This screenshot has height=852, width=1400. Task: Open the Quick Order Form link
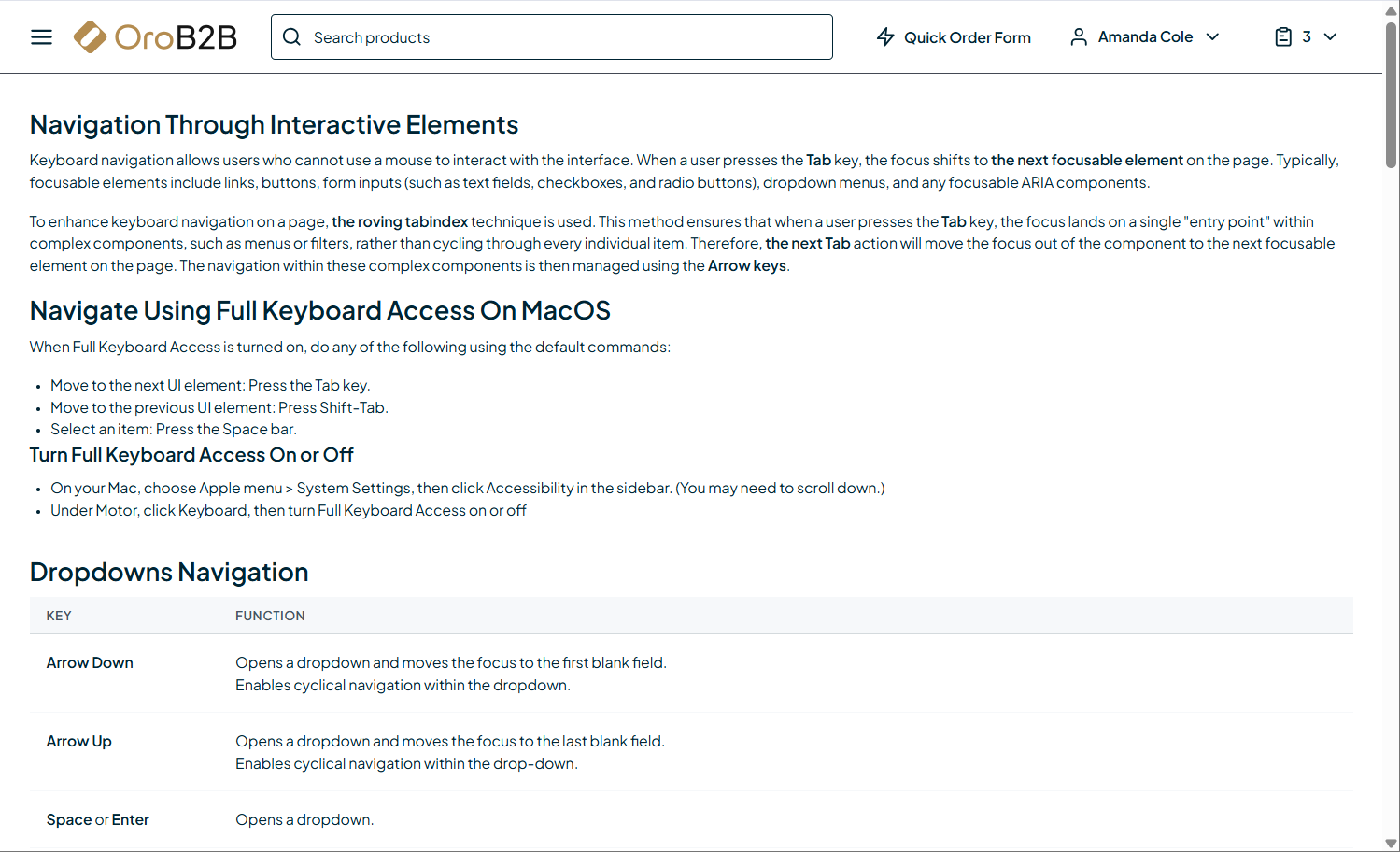click(967, 37)
